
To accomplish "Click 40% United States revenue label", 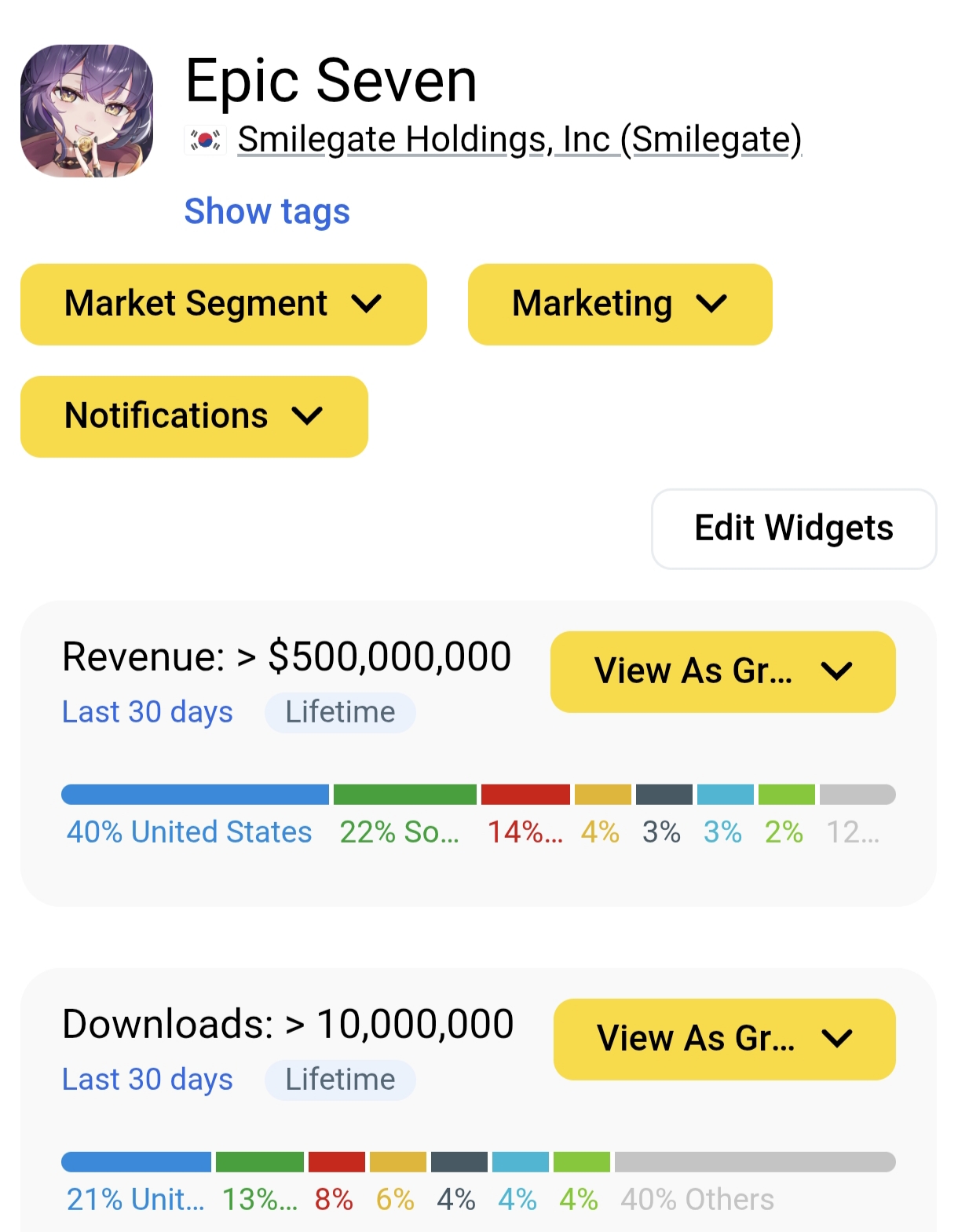I will click(189, 832).
